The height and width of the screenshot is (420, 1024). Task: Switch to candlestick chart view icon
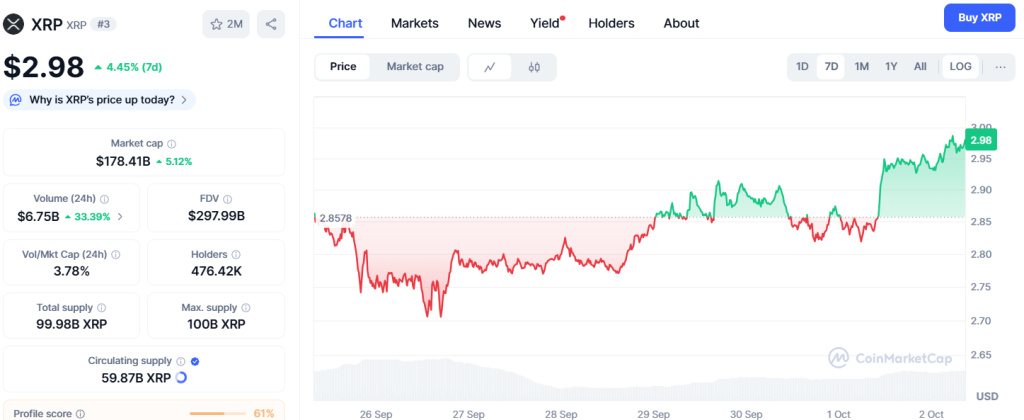(x=534, y=67)
